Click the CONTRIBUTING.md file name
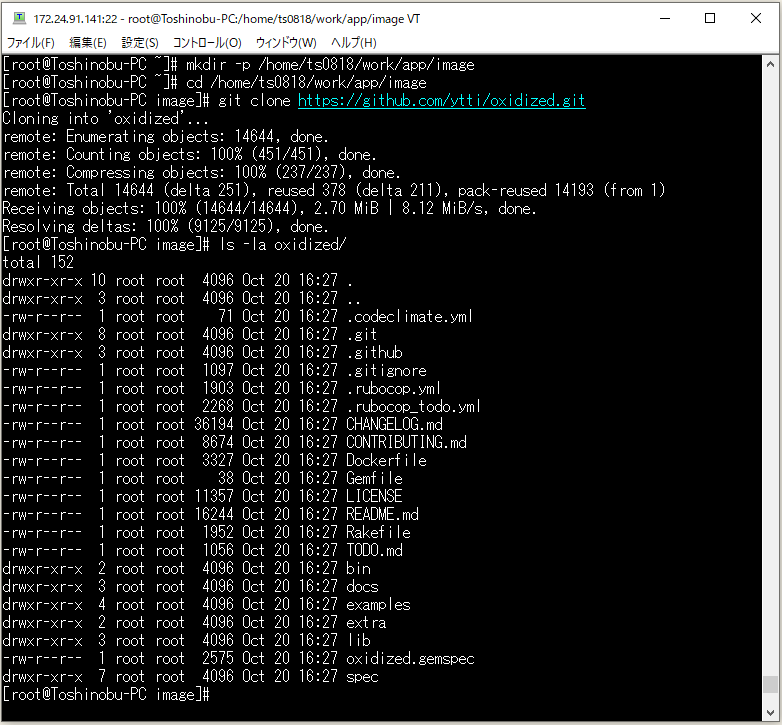Viewport: 782px width, 725px height. coord(406,442)
